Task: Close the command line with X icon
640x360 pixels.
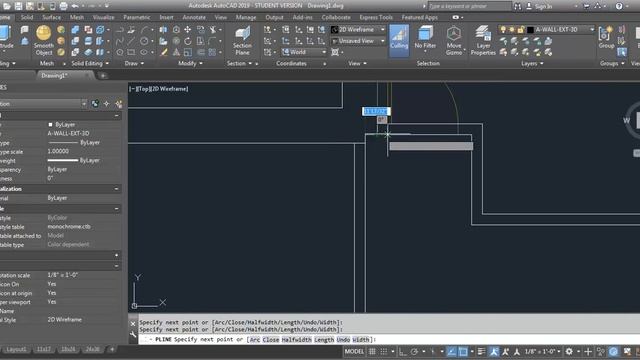Action: point(133,323)
